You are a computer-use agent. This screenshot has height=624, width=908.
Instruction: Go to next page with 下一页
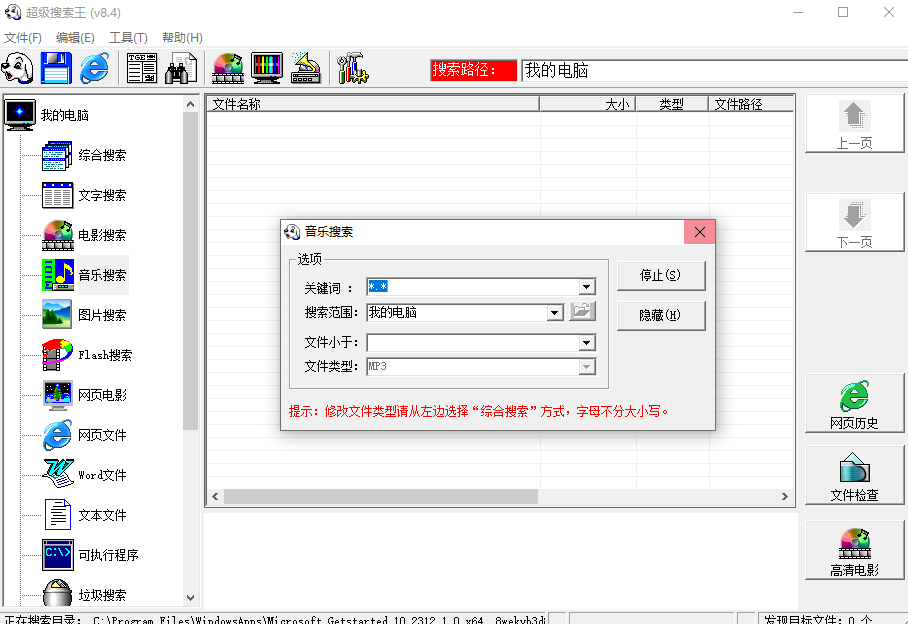[x=854, y=223]
